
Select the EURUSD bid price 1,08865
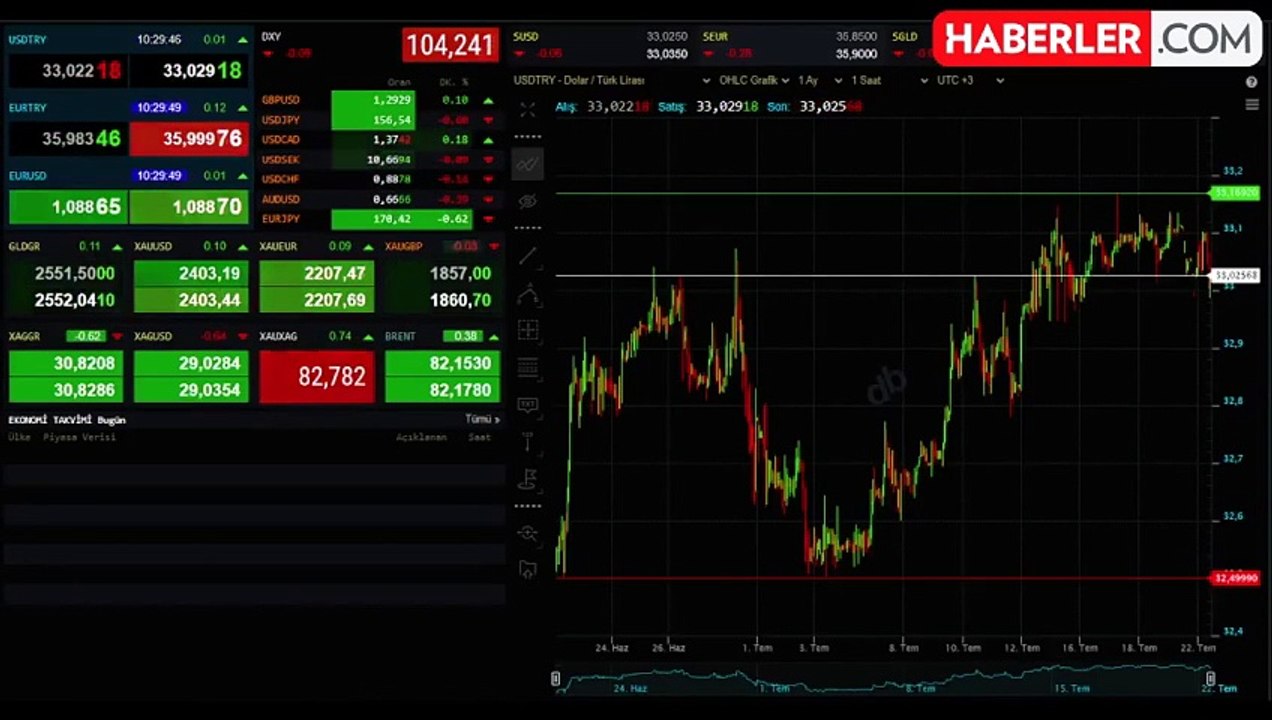[67, 207]
